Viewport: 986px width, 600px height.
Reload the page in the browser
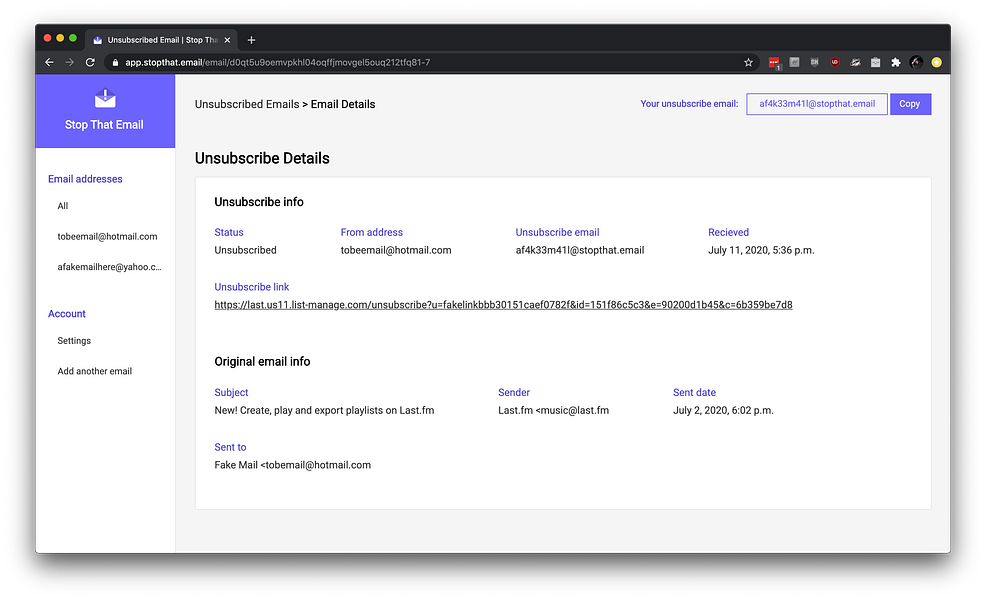point(90,62)
